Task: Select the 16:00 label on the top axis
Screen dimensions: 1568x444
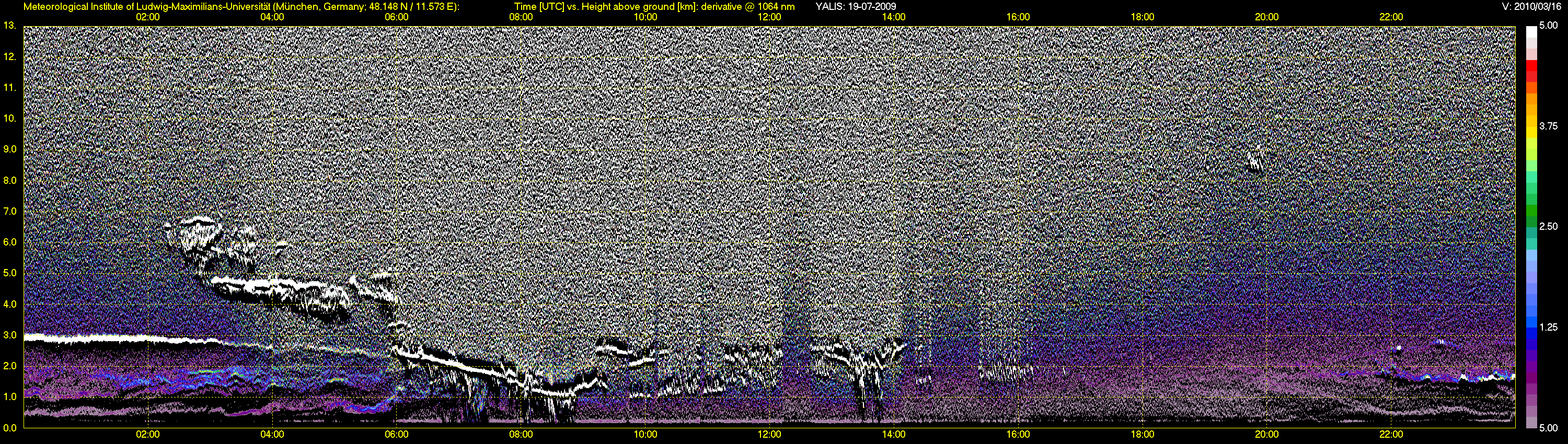Action: 1018,17
